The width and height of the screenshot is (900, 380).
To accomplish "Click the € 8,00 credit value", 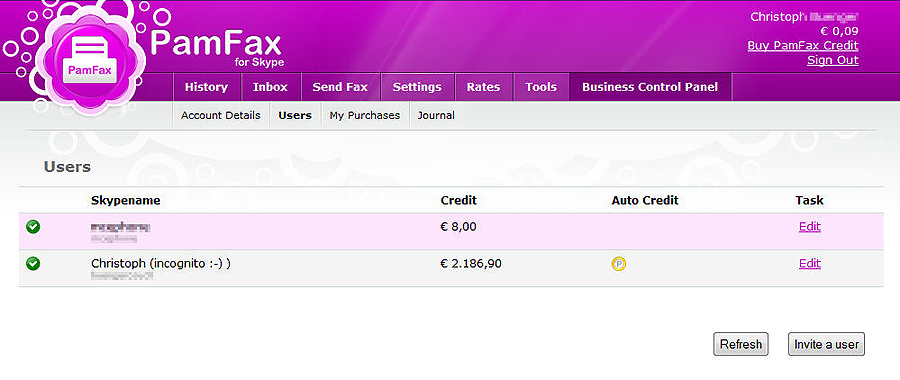I will pyautogui.click(x=458, y=227).
